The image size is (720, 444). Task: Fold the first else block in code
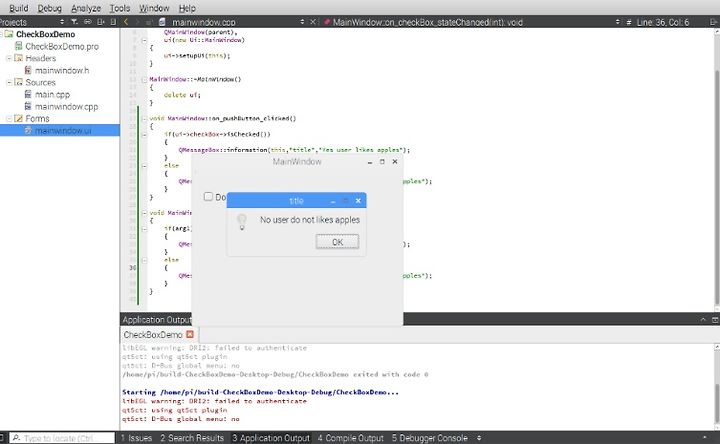[x=144, y=166]
